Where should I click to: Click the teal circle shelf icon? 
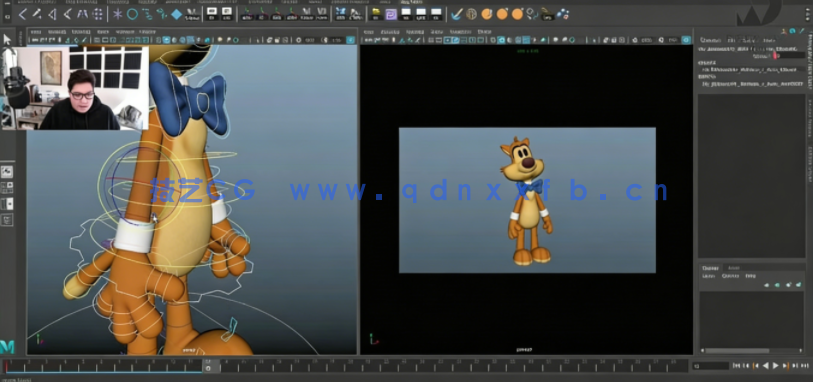(132, 14)
